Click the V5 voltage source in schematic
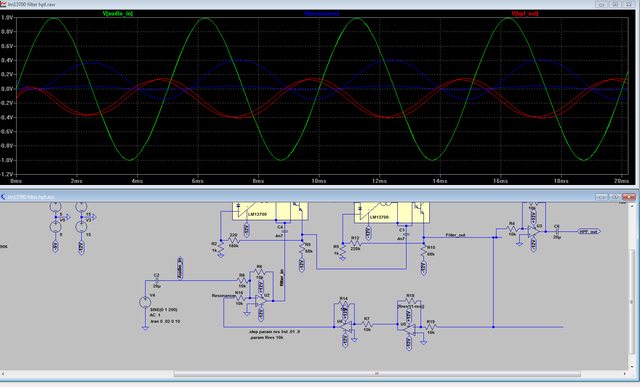Viewport: 640px width, 387px height. coord(56,227)
